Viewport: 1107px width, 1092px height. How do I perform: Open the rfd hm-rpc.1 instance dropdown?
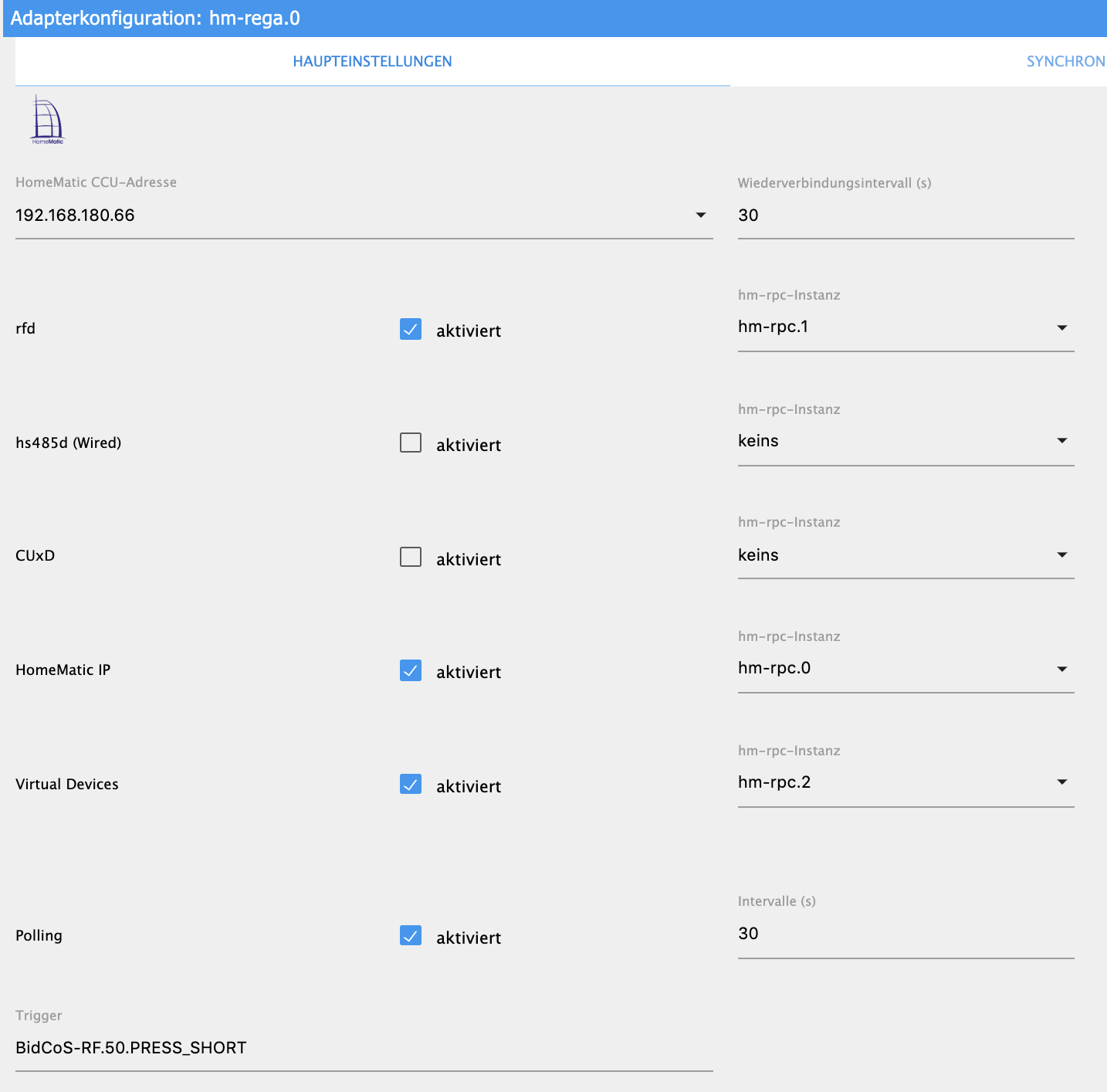[906, 327]
